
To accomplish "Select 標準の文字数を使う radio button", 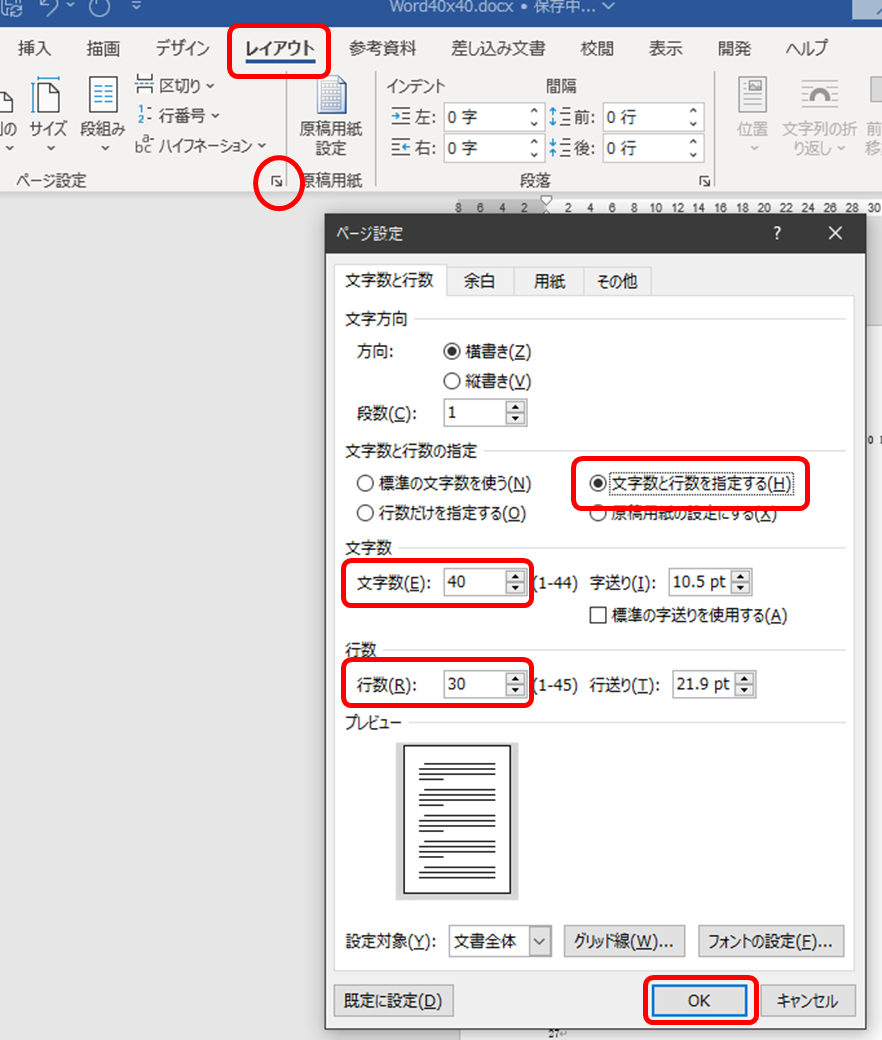I will click(365, 483).
